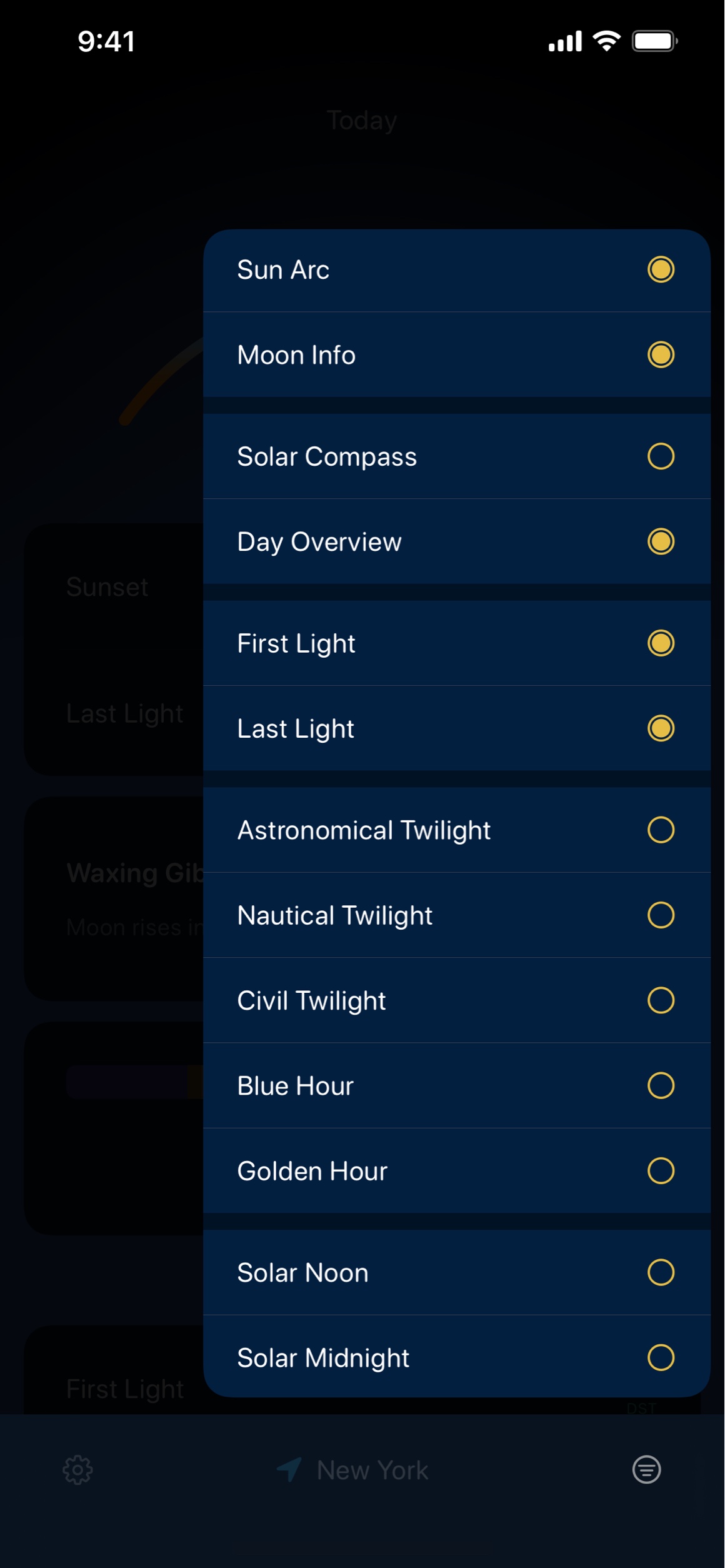Select Astronomical Twilight menu item
Screen dimensions: 725x1568
[x=364, y=830]
